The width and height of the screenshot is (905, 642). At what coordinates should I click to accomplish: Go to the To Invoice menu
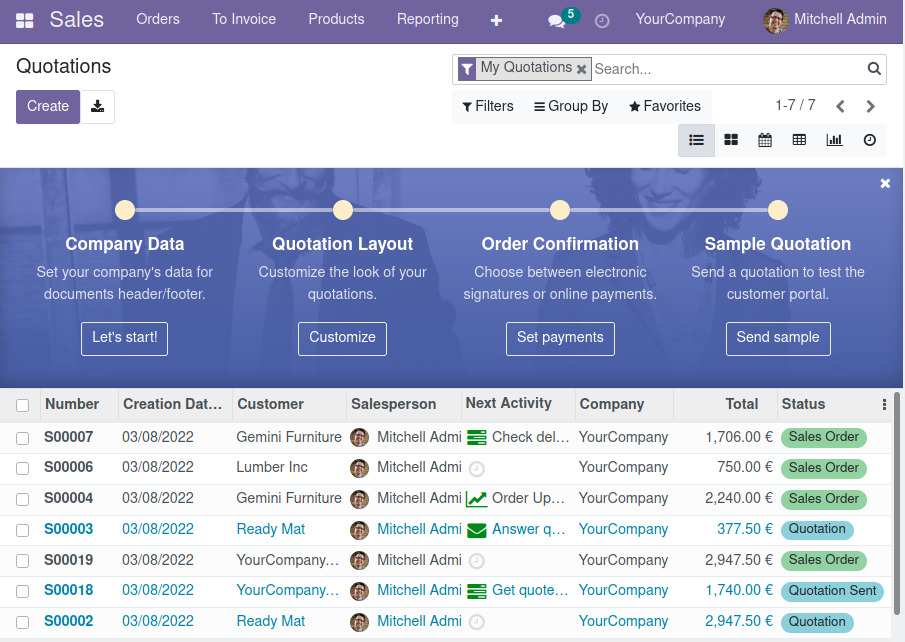click(243, 19)
